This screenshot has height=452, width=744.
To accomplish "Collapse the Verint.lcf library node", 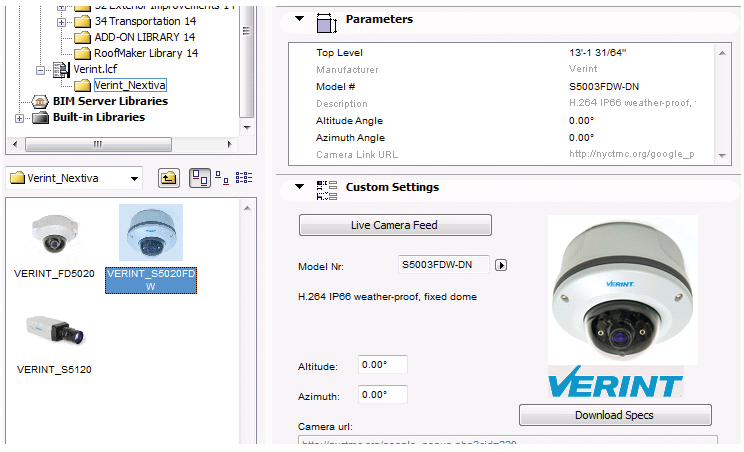I will click(x=40, y=70).
